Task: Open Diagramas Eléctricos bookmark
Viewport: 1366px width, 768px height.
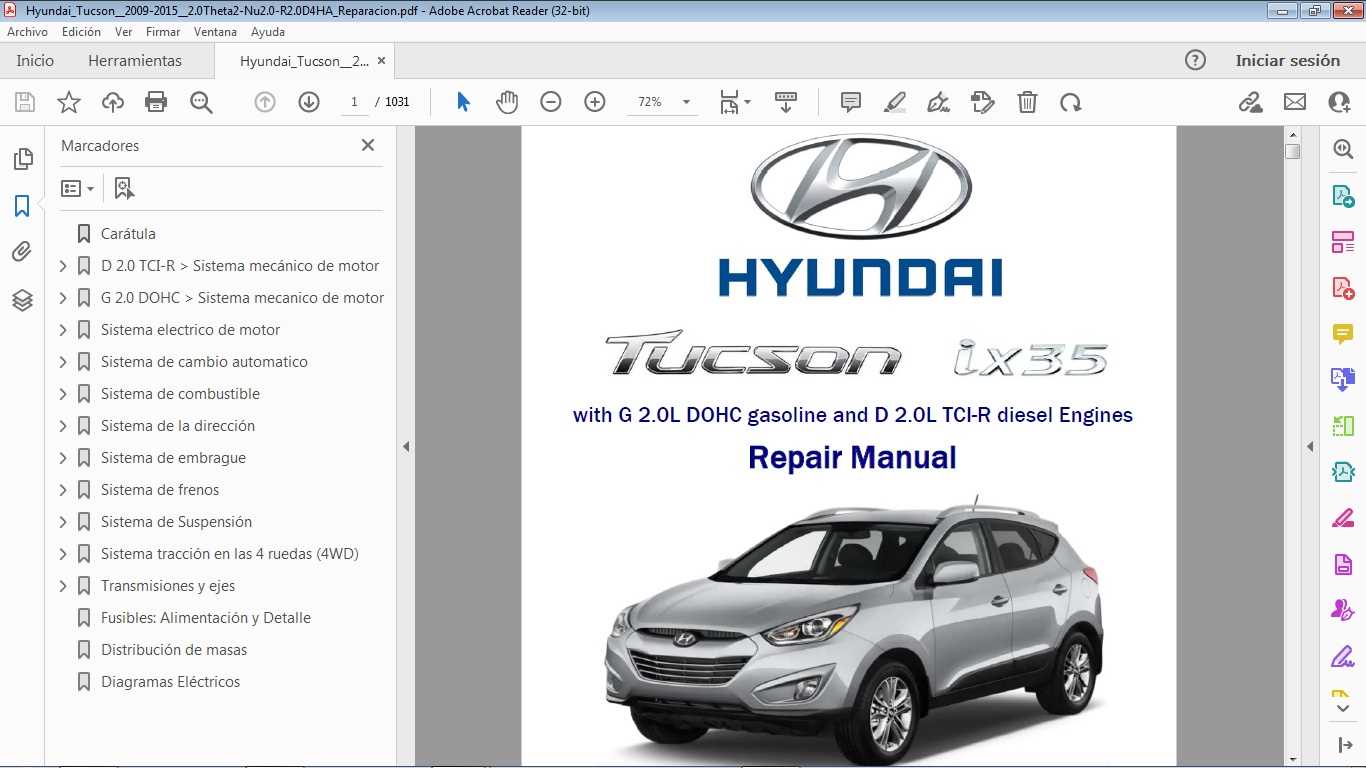Action: click(170, 682)
